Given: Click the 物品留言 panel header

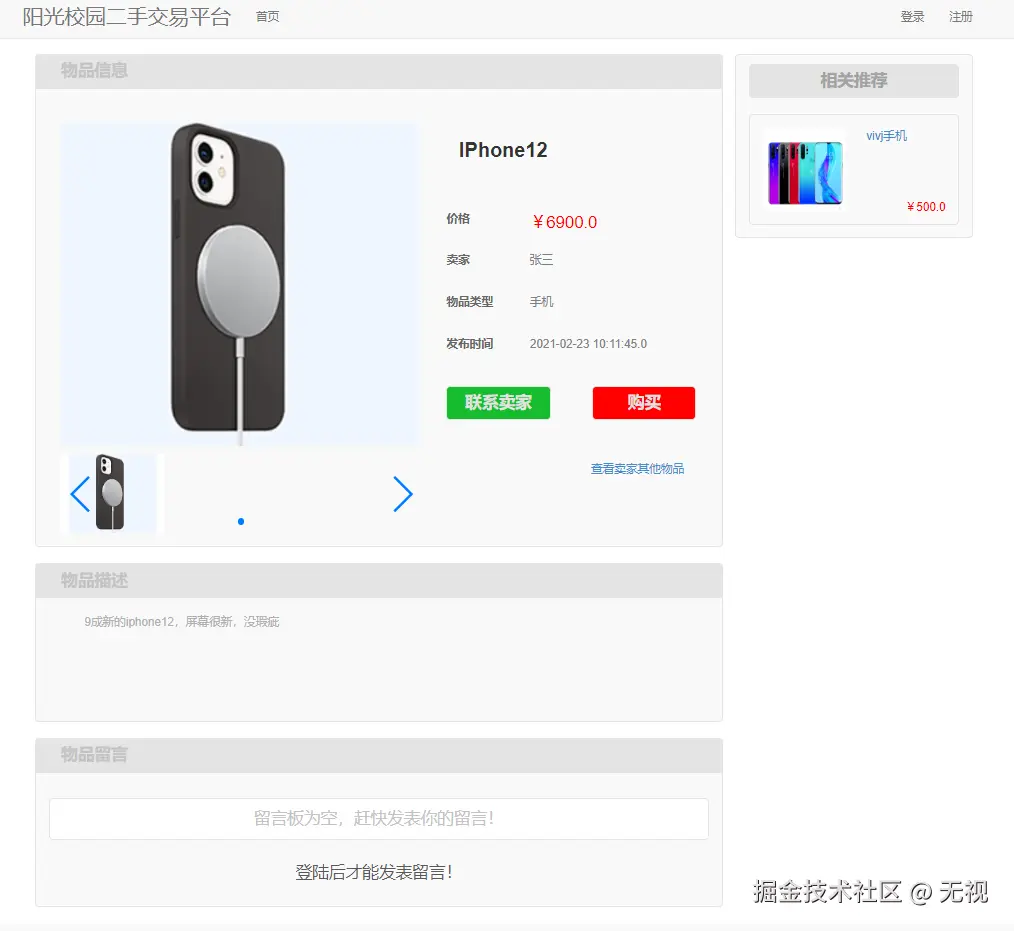Looking at the screenshot, I should click(x=379, y=755).
